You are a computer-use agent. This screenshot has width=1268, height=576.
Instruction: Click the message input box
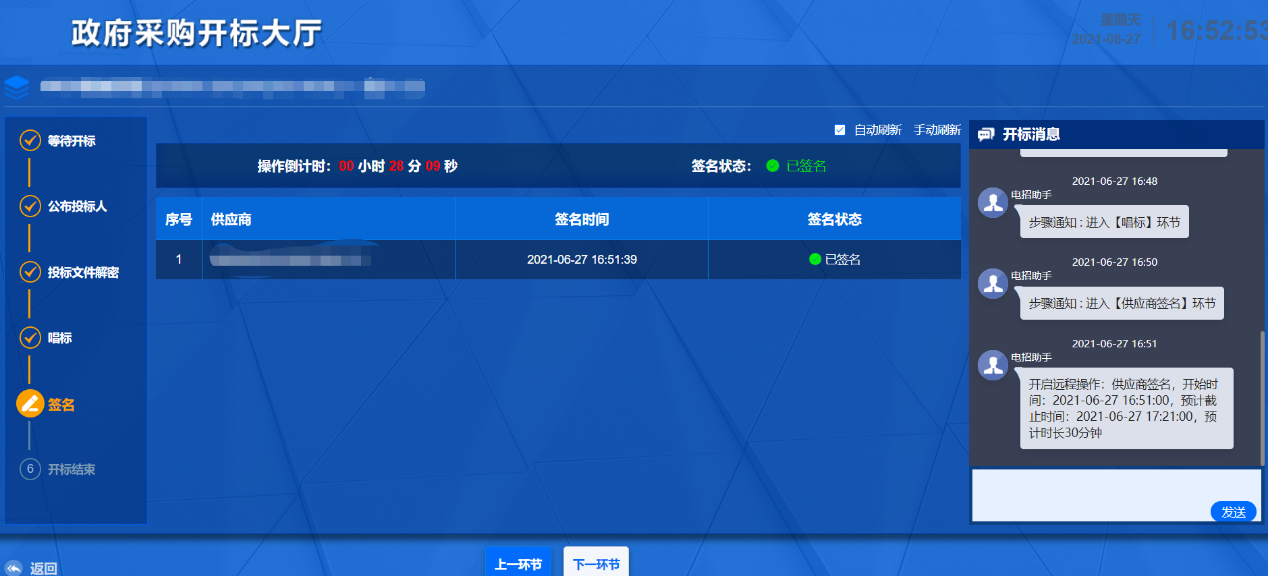[x=1090, y=492]
